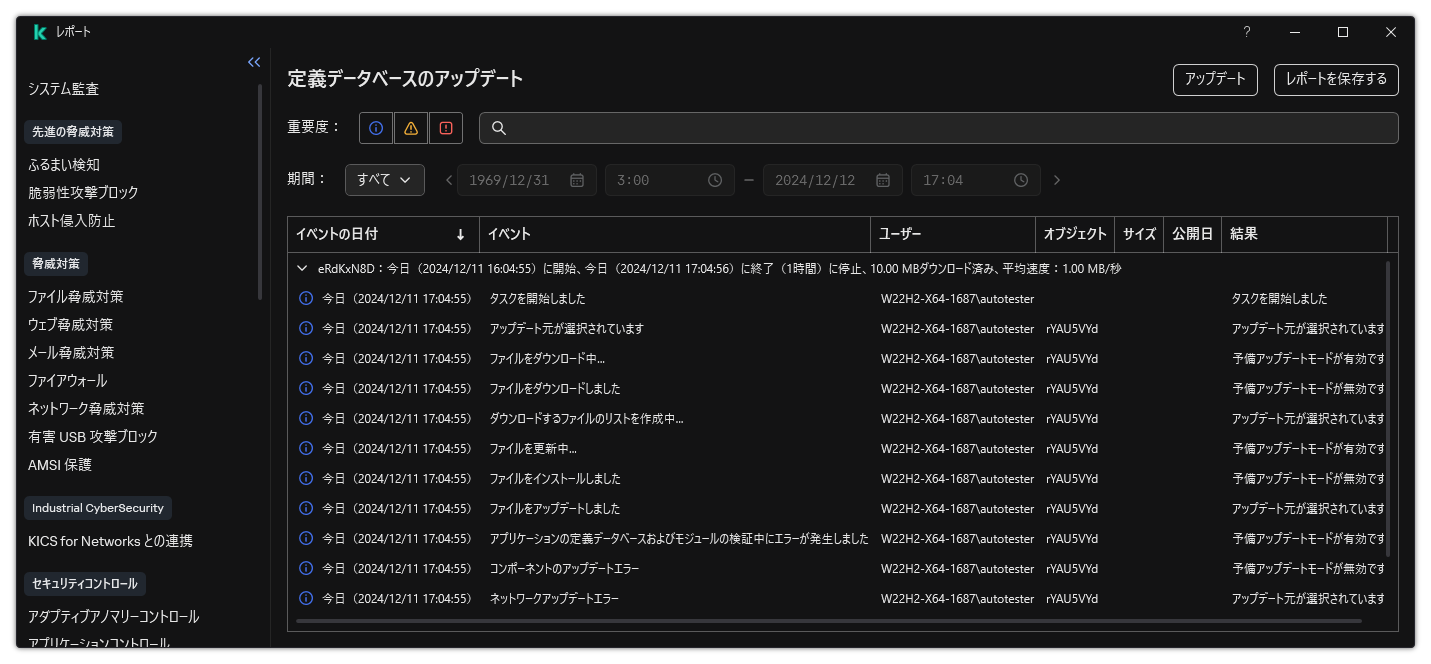Image resolution: width=1431 pixels, height=664 pixels.
Task: Click レポートを保存する to save the report
Action: click(x=1335, y=80)
